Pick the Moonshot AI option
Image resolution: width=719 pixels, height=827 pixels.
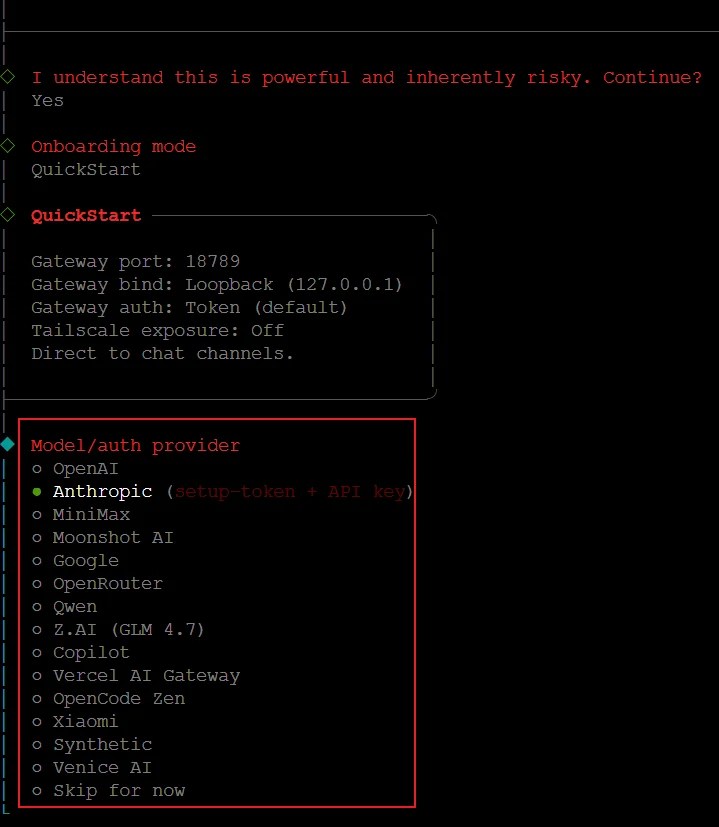(112, 537)
